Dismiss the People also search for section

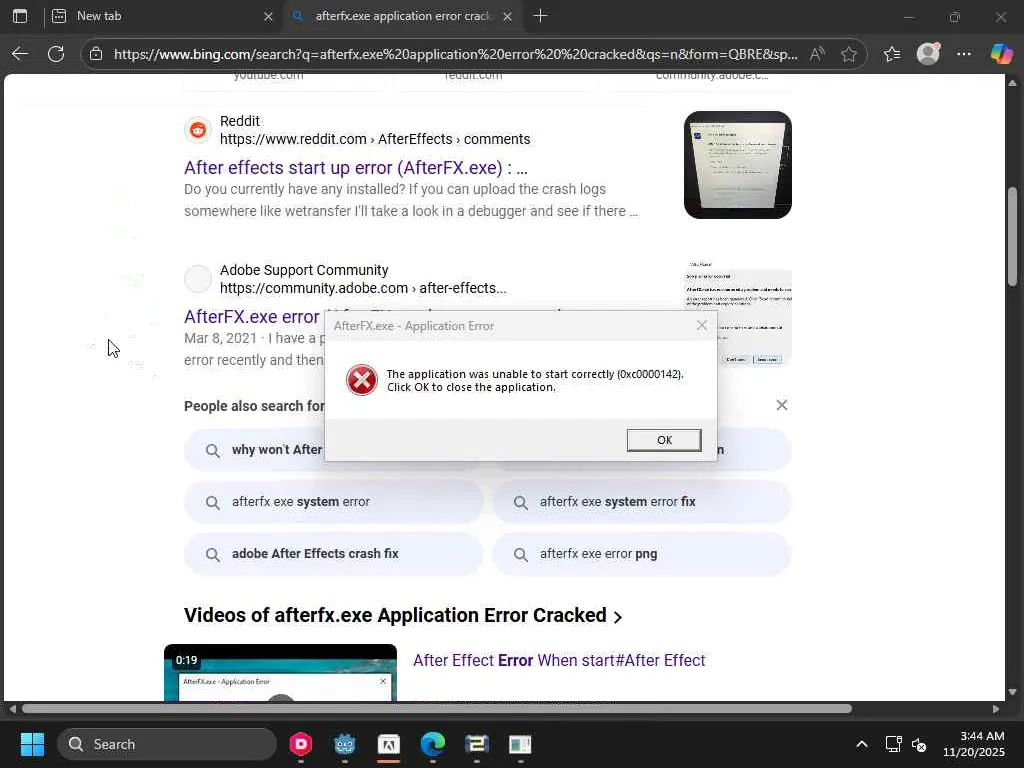(x=781, y=405)
